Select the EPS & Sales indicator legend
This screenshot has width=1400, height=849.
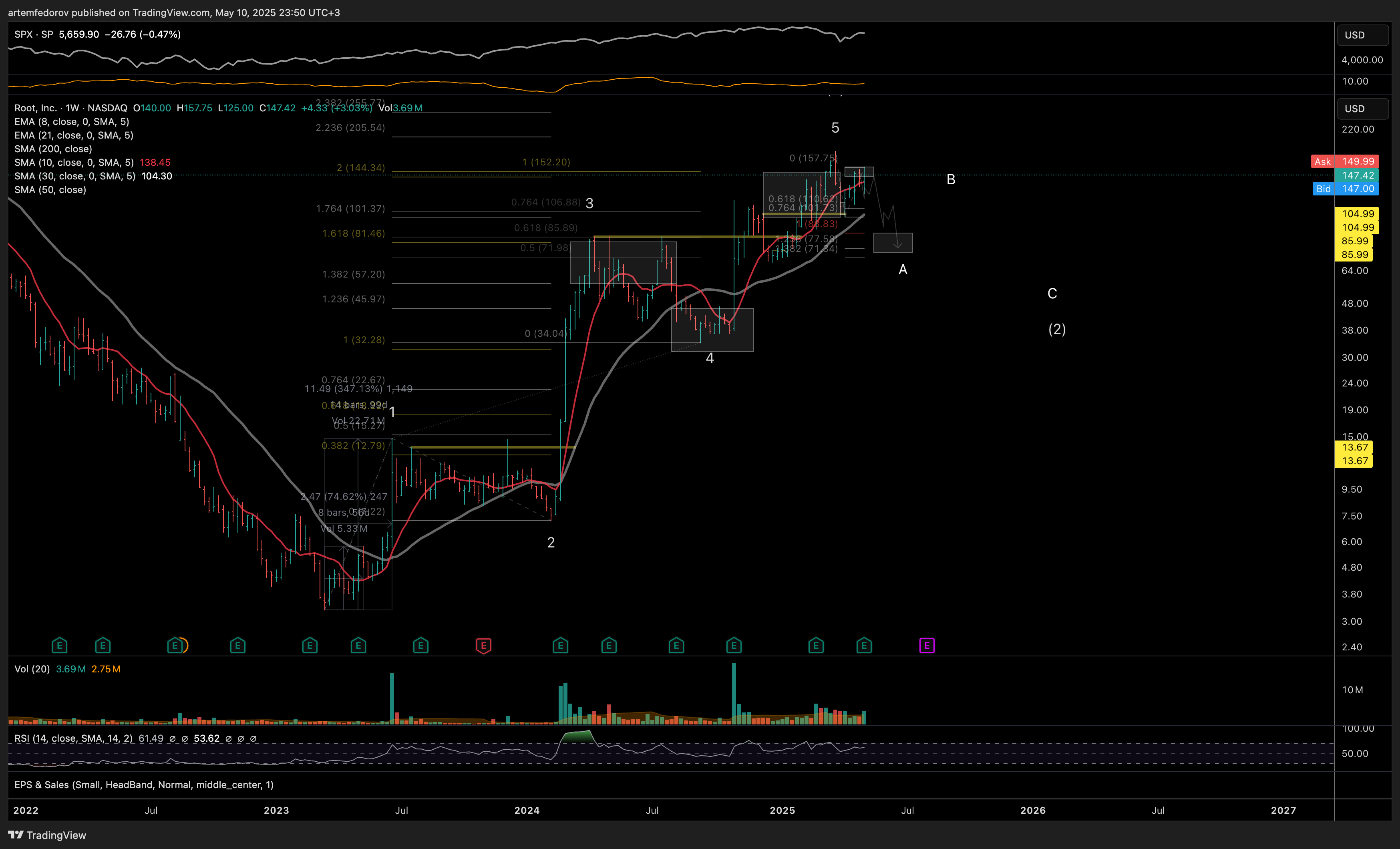pyautogui.click(x=144, y=785)
